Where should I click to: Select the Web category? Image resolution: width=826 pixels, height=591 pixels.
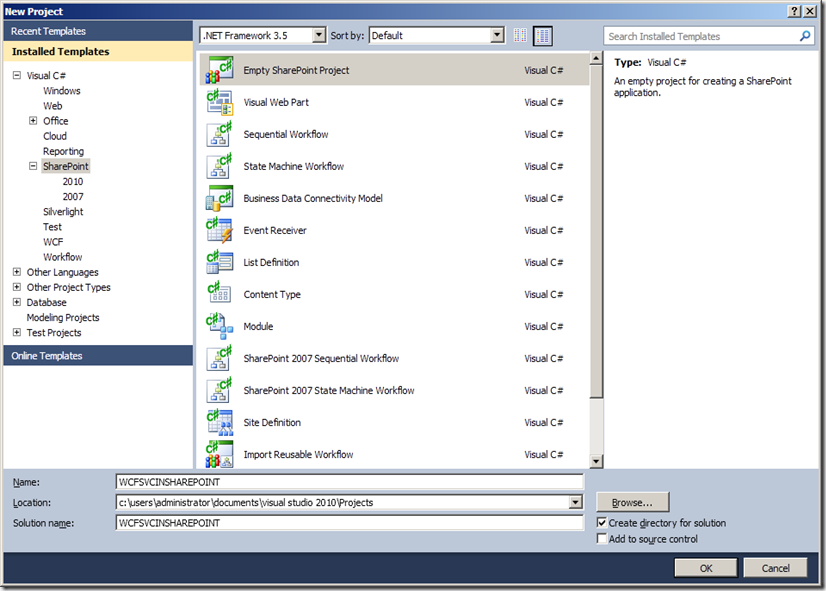[53, 106]
